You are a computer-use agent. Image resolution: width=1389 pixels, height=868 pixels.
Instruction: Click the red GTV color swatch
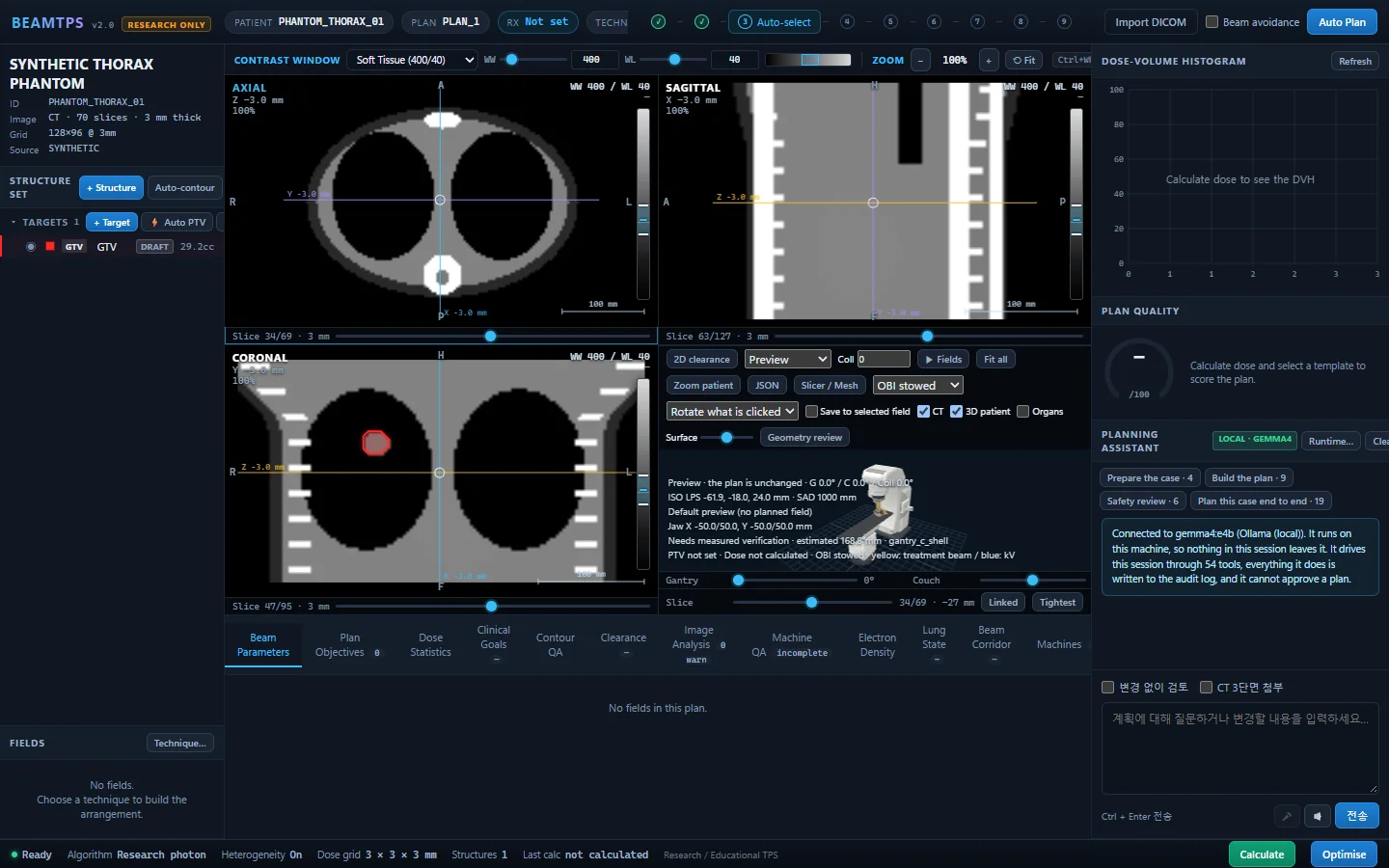[x=50, y=246]
